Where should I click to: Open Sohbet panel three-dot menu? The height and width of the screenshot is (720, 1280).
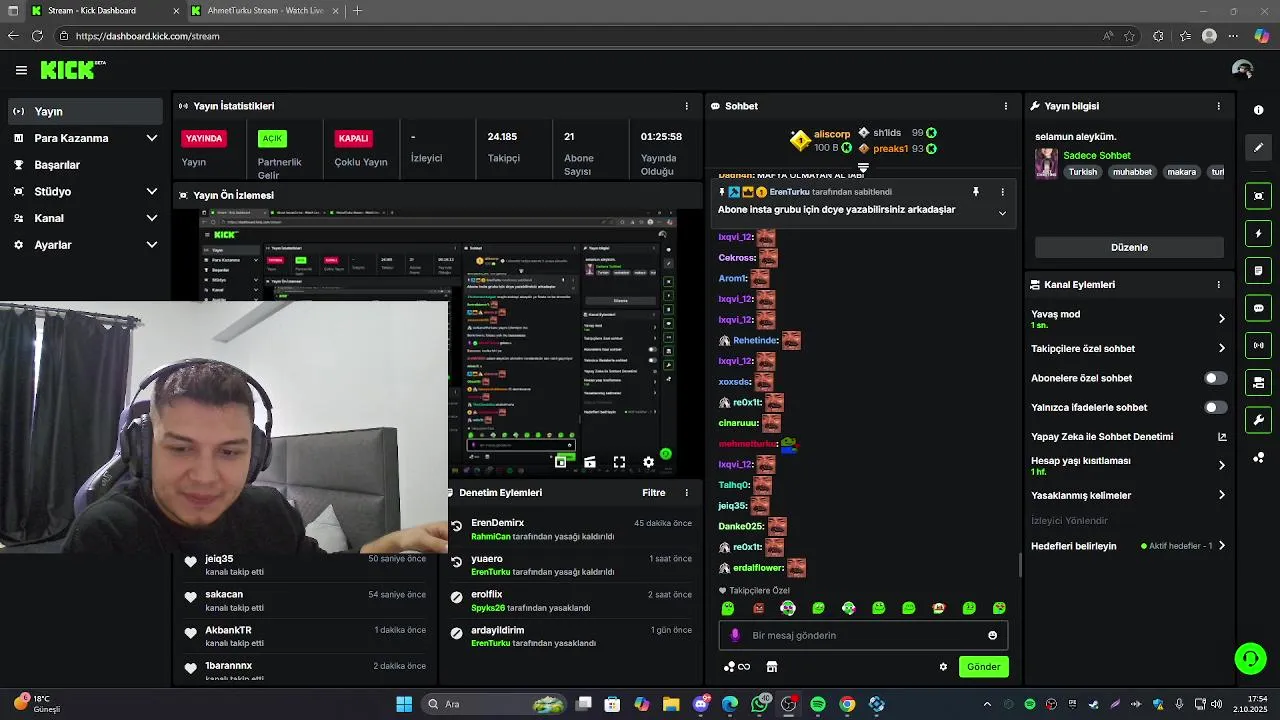click(1005, 106)
